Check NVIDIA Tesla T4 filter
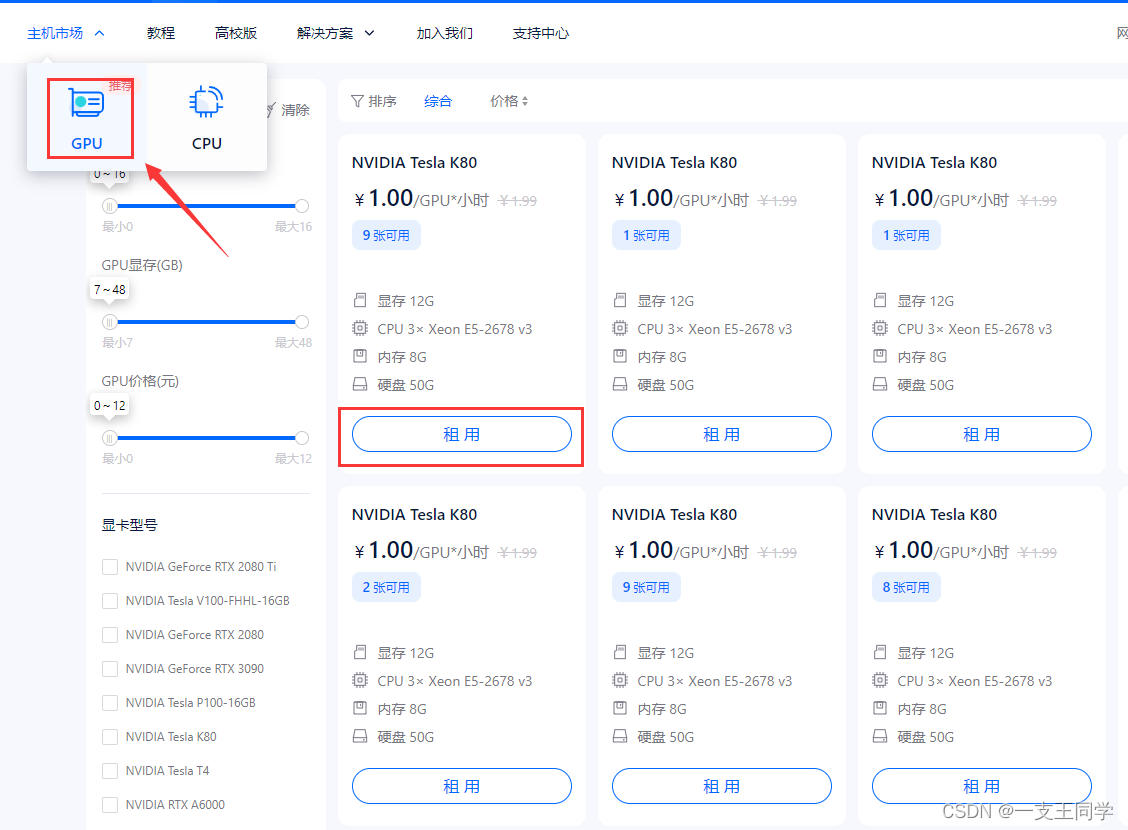1128x830 pixels. point(110,770)
